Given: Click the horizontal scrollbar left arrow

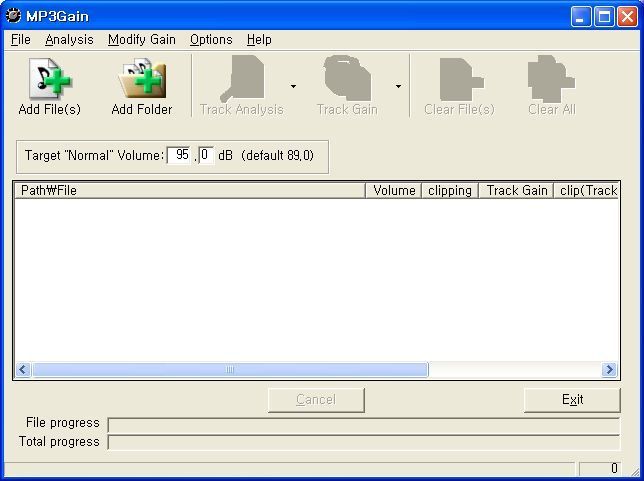Looking at the screenshot, I should (x=23, y=370).
